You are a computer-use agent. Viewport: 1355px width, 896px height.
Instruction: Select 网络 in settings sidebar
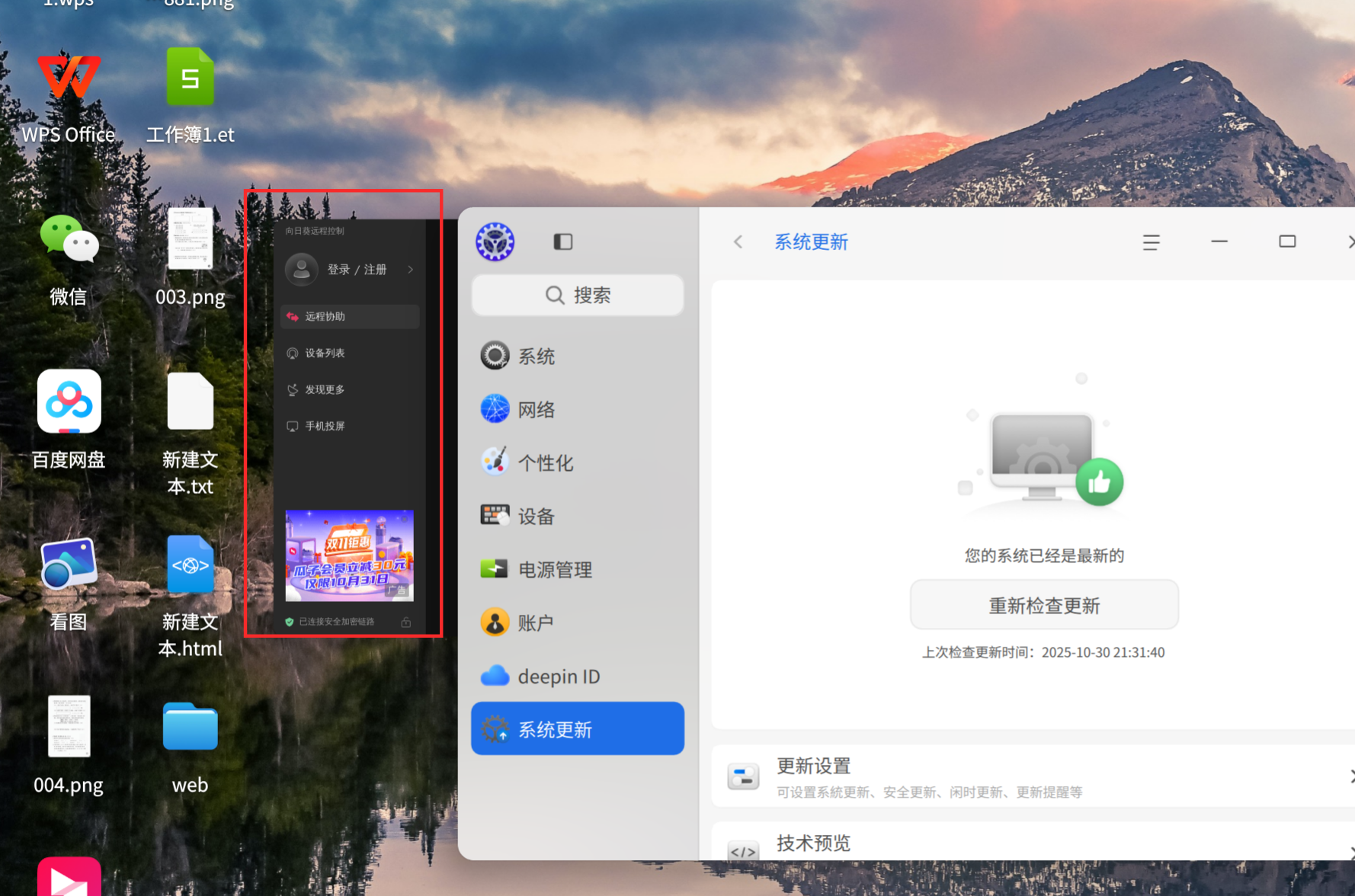[578, 410]
